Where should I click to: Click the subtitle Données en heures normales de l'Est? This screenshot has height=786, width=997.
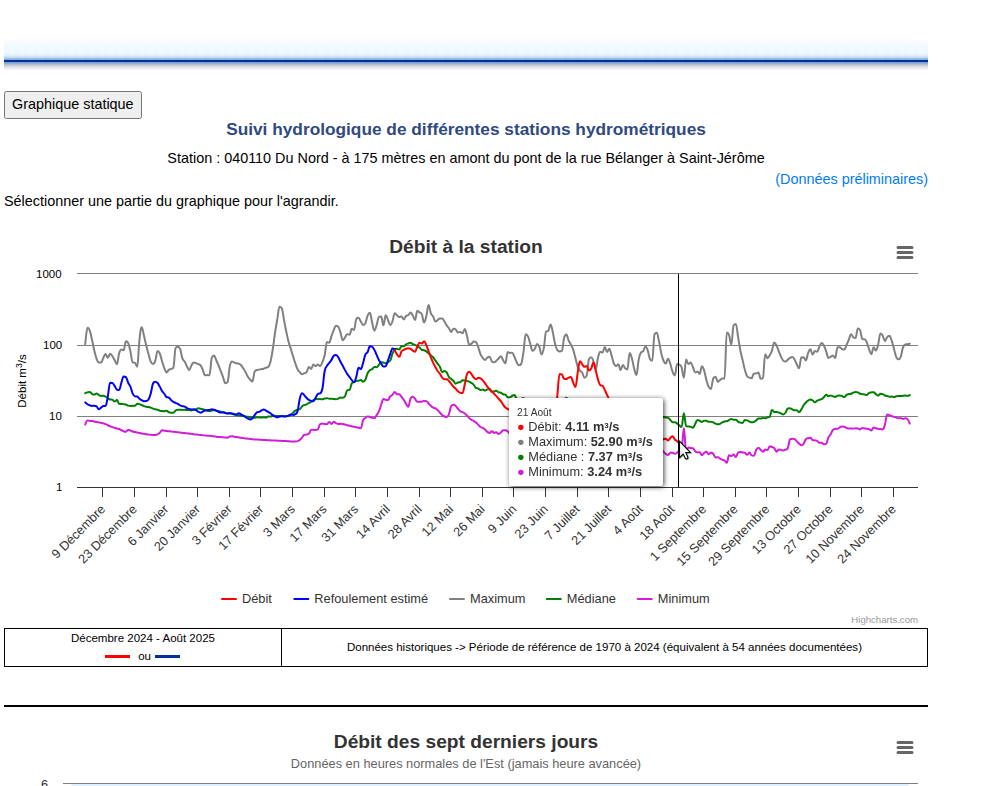[466, 764]
